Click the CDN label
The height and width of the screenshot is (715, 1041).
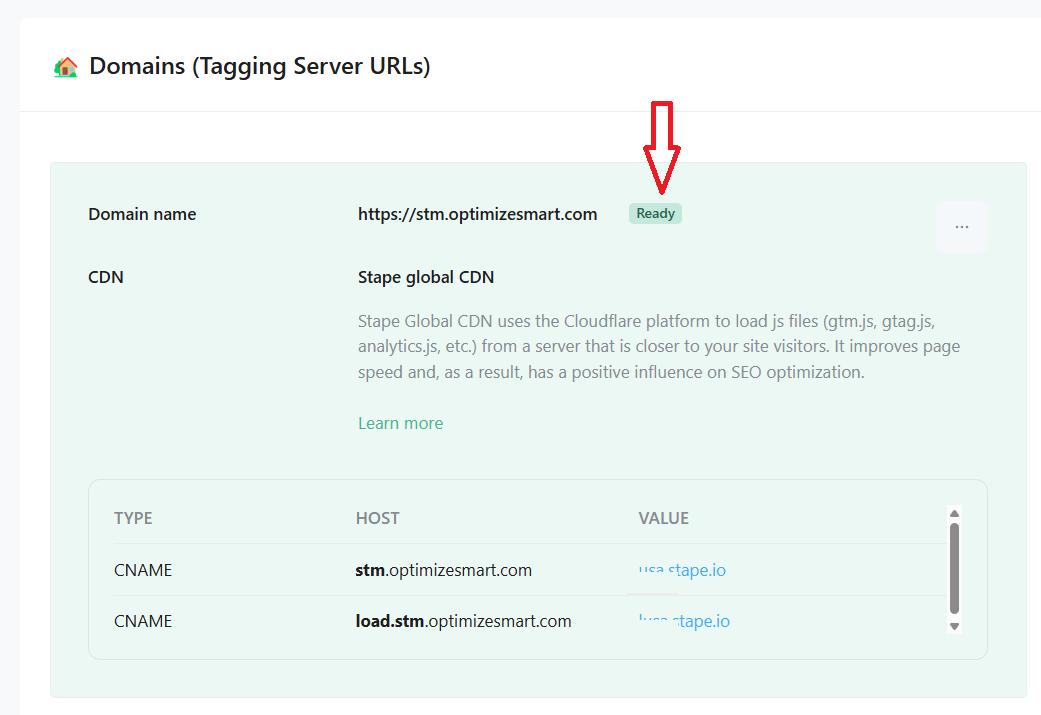pos(106,277)
